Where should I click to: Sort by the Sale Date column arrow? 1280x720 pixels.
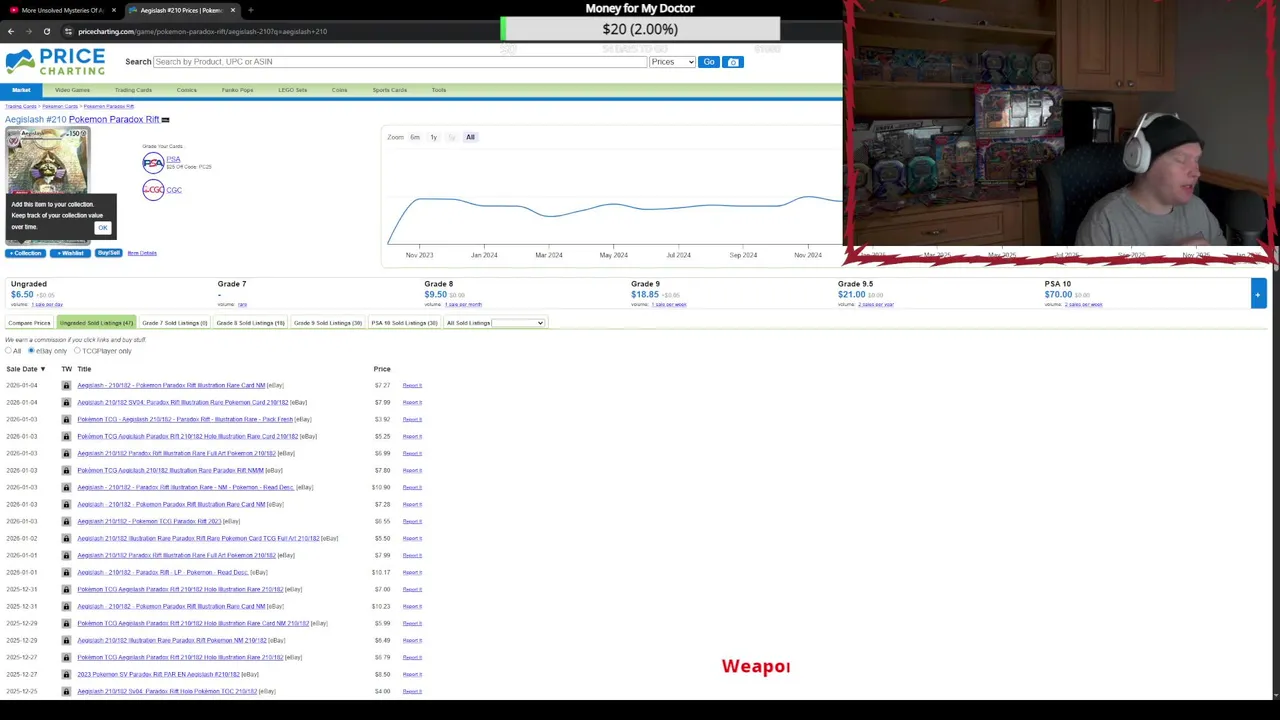click(42, 369)
